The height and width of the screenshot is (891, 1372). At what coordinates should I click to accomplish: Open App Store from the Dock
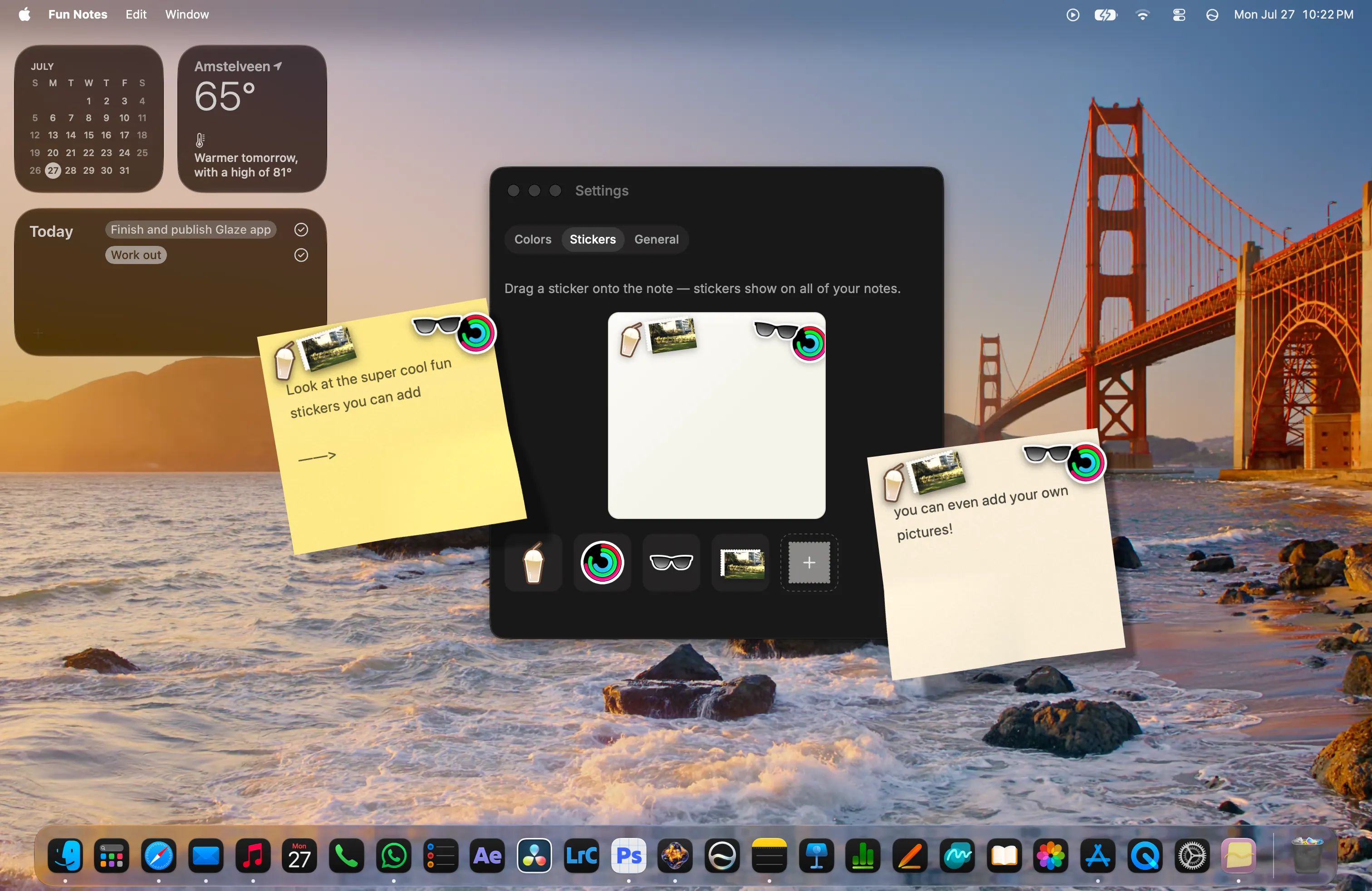click(1098, 856)
